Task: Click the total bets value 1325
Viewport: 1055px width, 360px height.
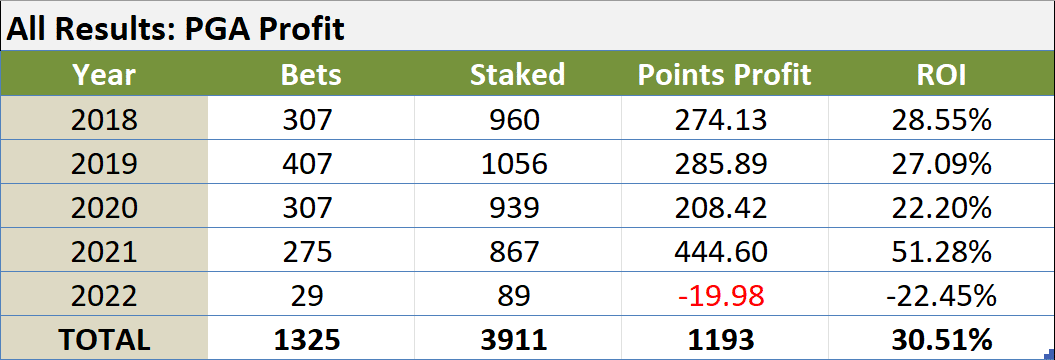Action: tap(310, 338)
